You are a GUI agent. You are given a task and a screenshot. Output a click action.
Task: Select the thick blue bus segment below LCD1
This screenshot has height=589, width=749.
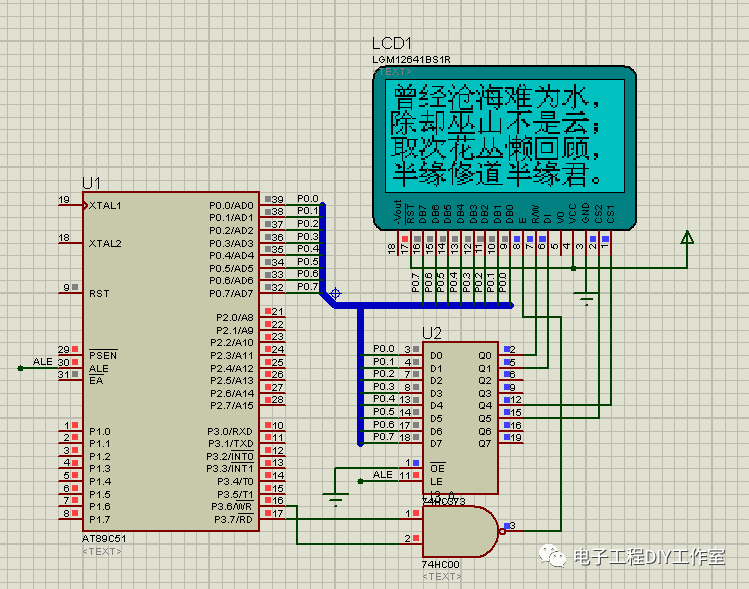coord(423,305)
